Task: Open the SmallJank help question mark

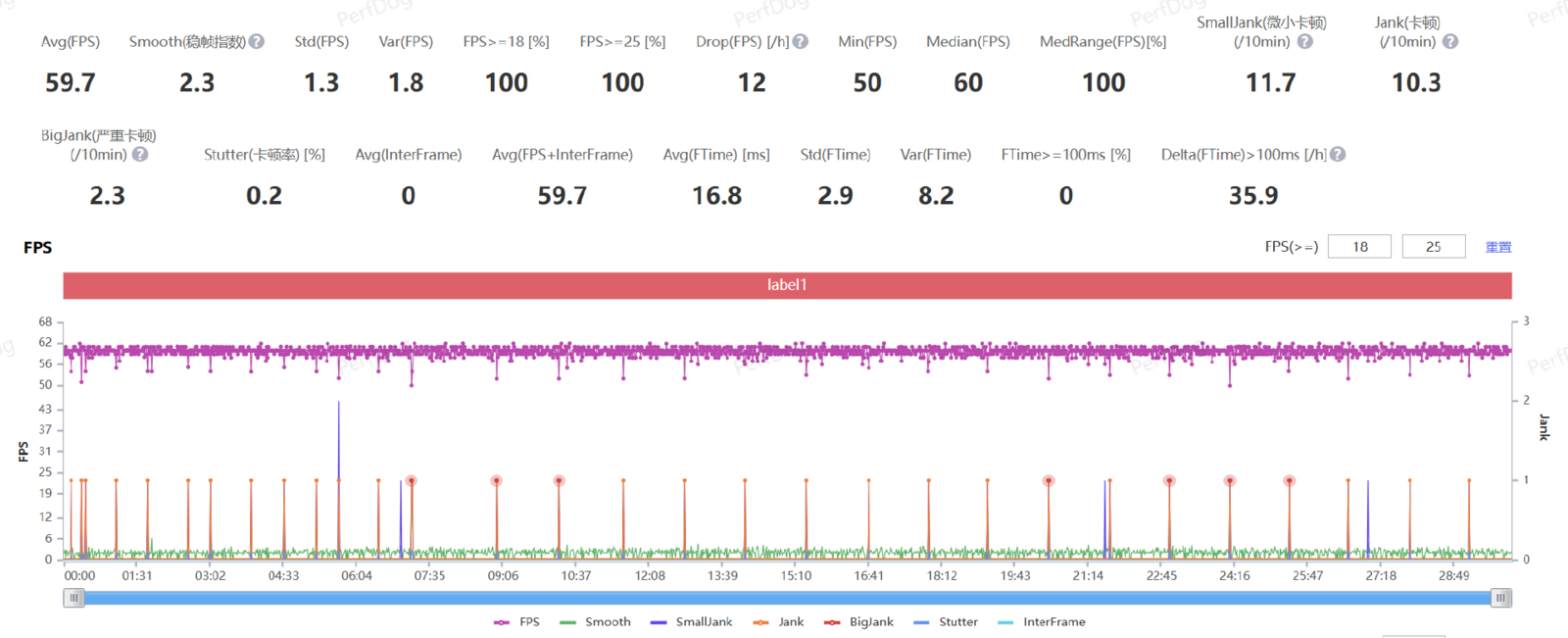Action: point(1305,41)
